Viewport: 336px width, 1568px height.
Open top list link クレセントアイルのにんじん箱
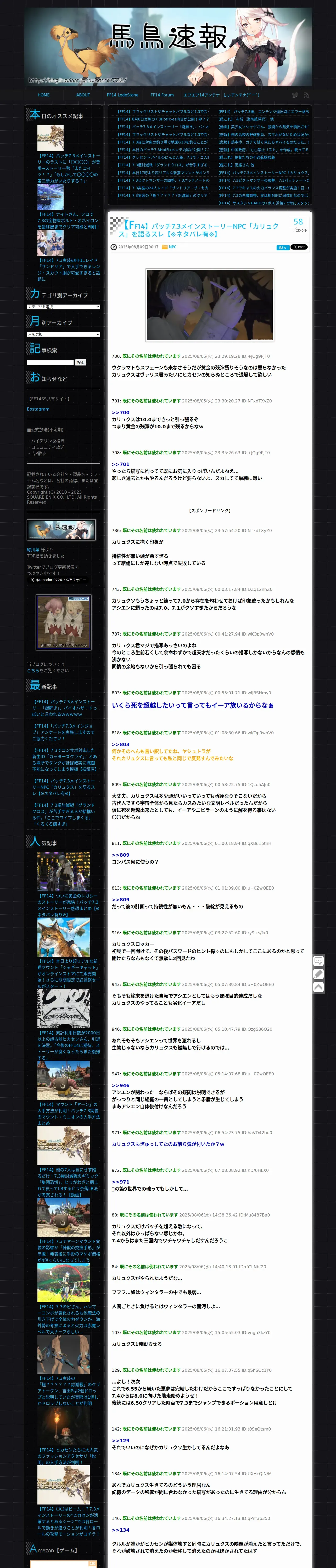[x=163, y=158]
